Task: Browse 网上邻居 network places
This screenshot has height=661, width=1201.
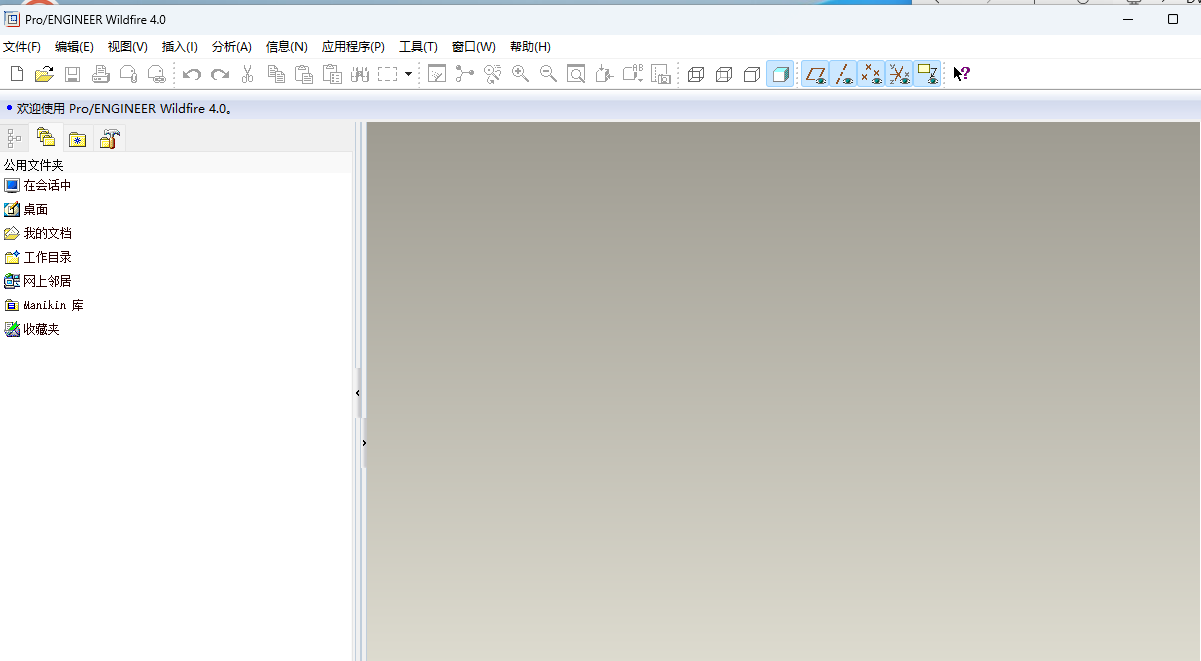Action: point(38,282)
